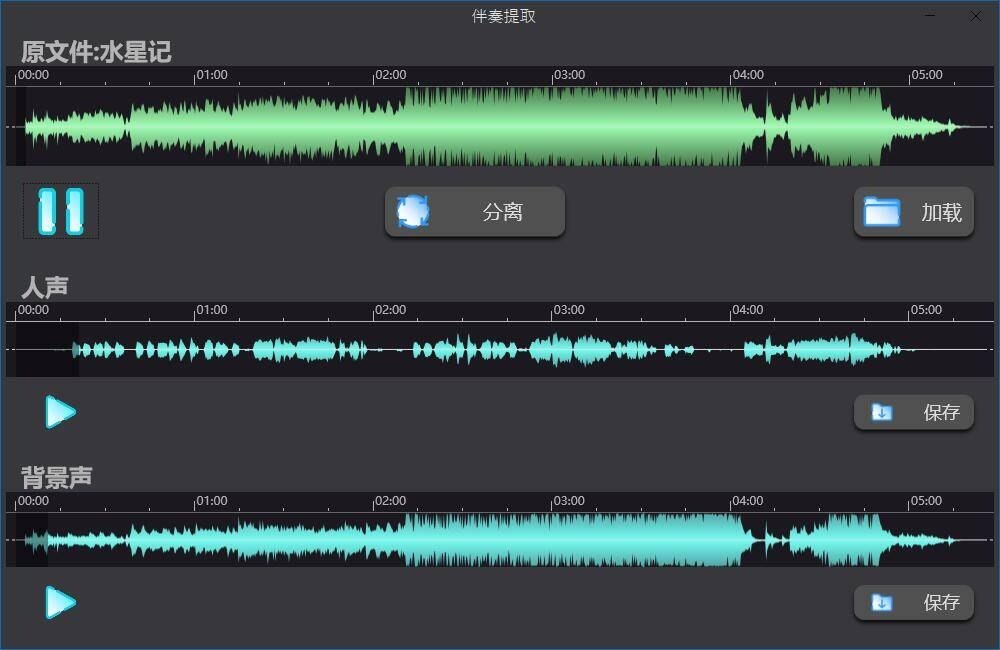Select the 01:00 marker on the 人声 timeline
Screen dimensions: 1000x650
(x=210, y=310)
